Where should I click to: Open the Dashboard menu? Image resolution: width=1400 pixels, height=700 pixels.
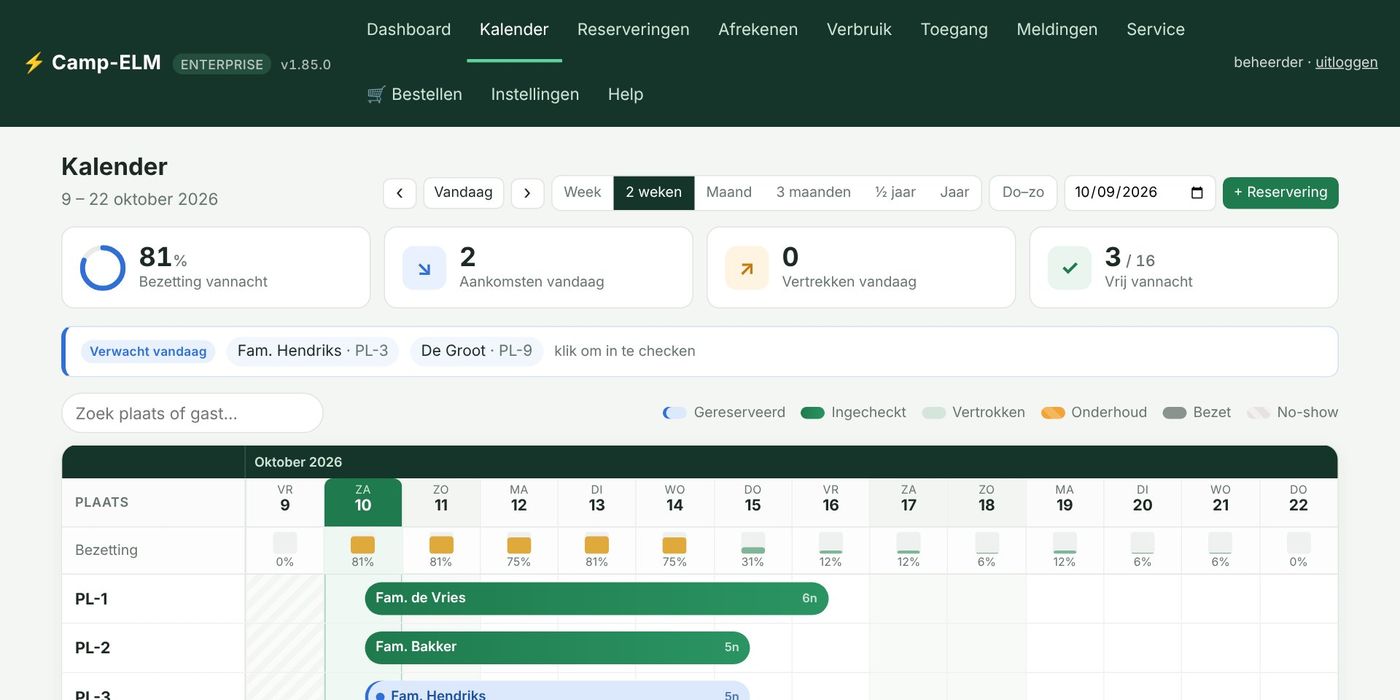(409, 29)
